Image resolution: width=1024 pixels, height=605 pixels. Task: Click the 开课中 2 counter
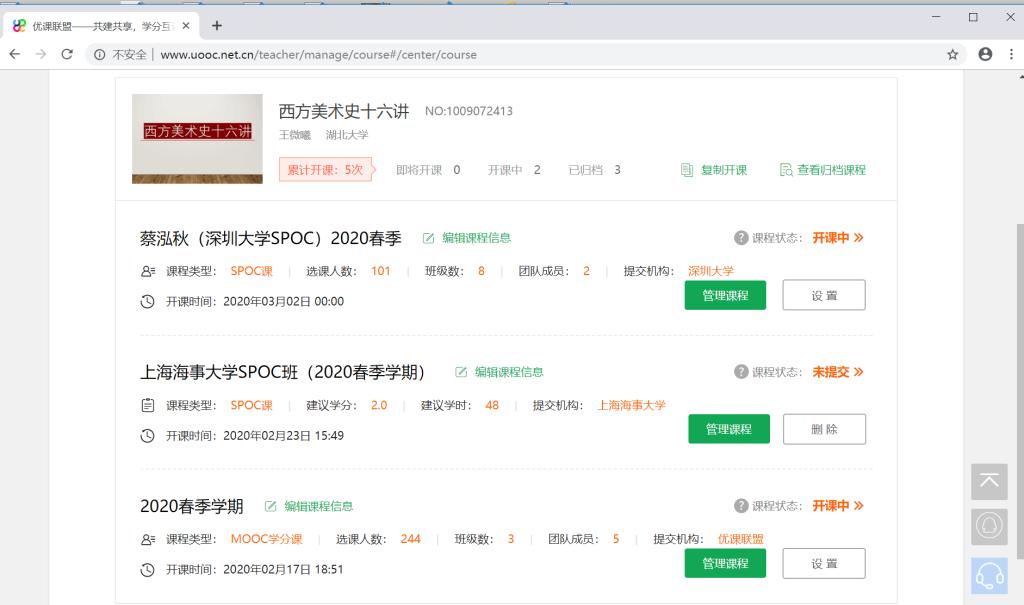coord(514,170)
